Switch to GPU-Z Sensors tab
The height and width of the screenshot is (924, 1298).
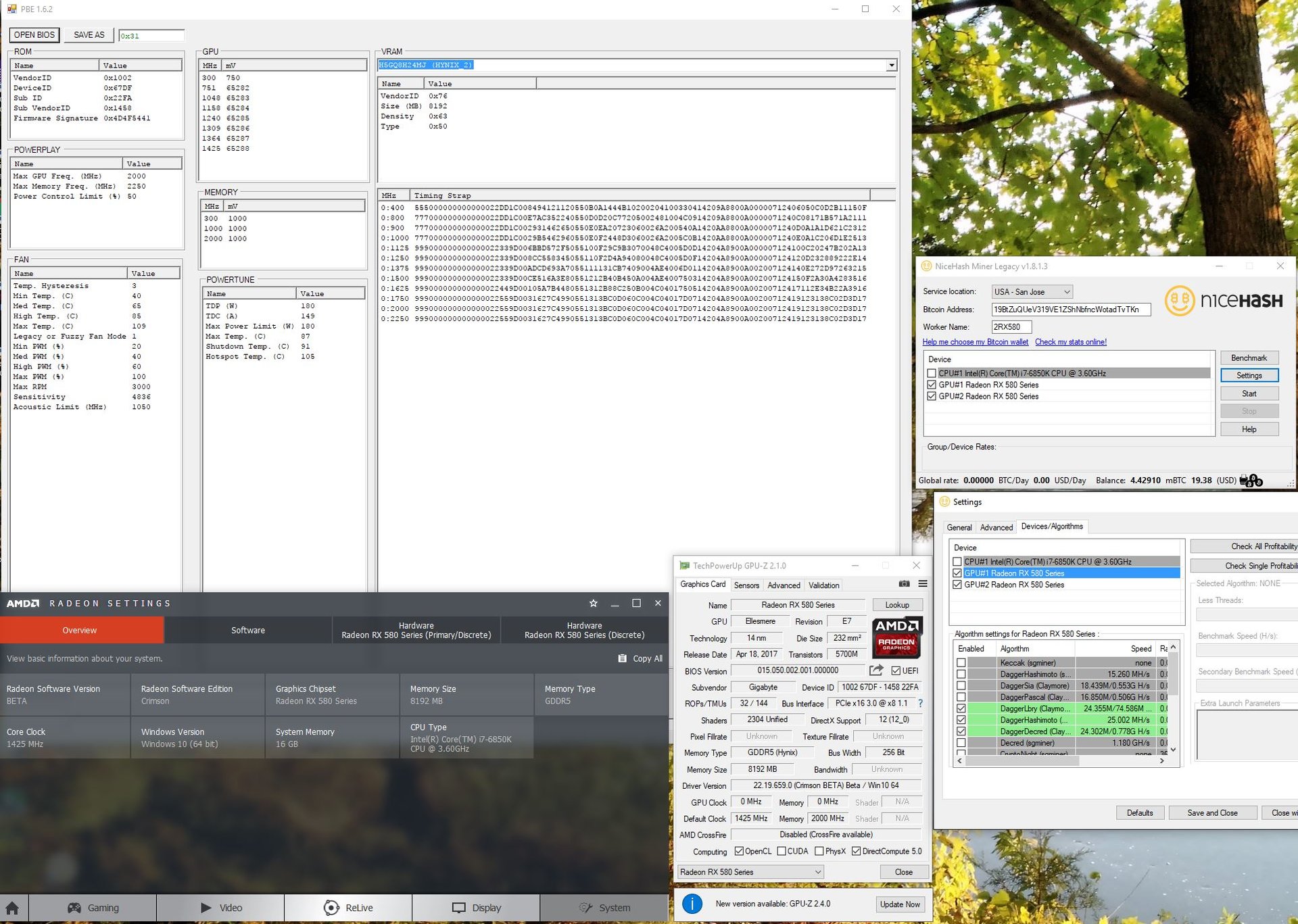746,585
